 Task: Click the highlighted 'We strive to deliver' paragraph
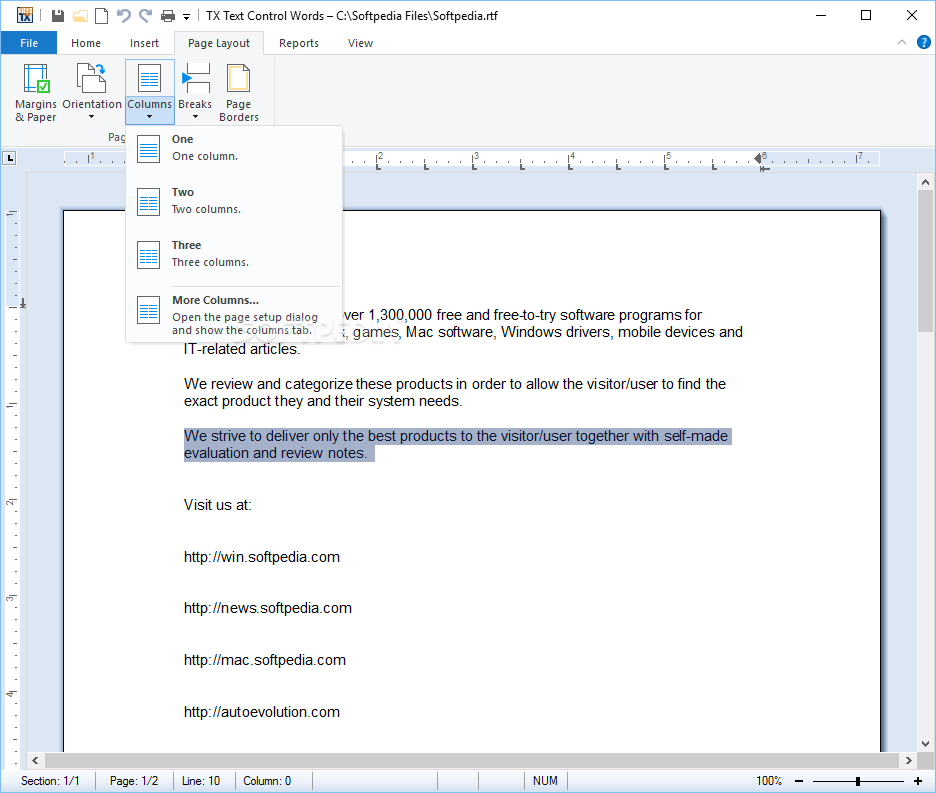coord(457,445)
